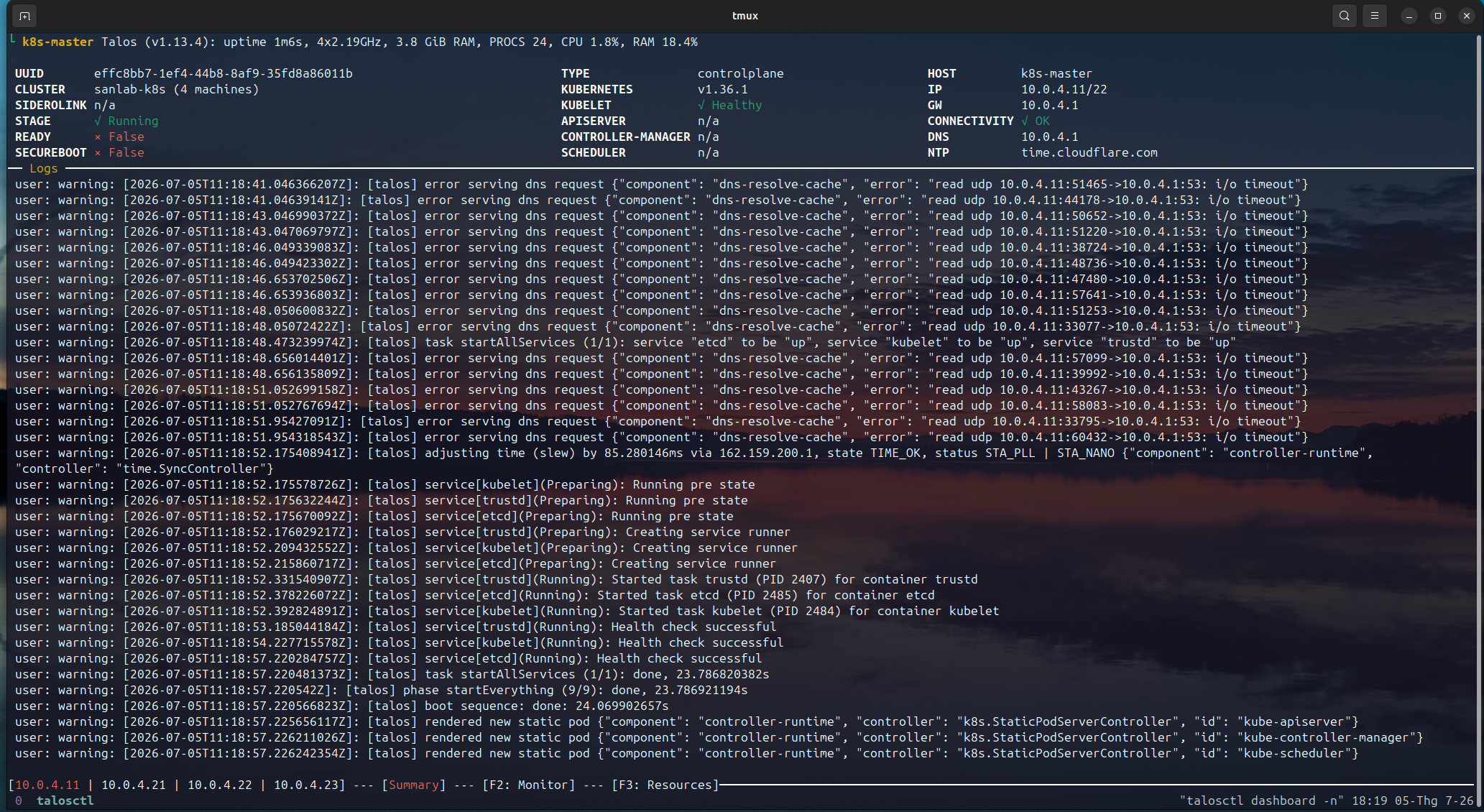1484x812 pixels.
Task: Select node 10.0.4.11 in node list
Action: coord(47,785)
